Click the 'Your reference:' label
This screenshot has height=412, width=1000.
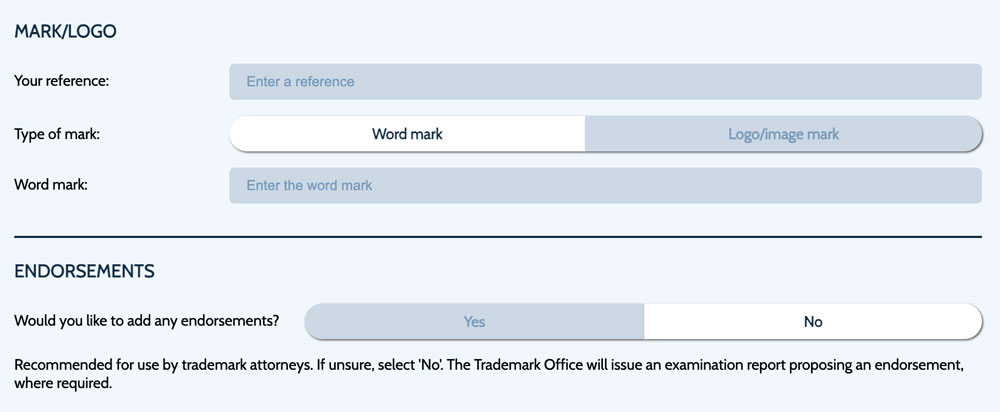(x=61, y=82)
